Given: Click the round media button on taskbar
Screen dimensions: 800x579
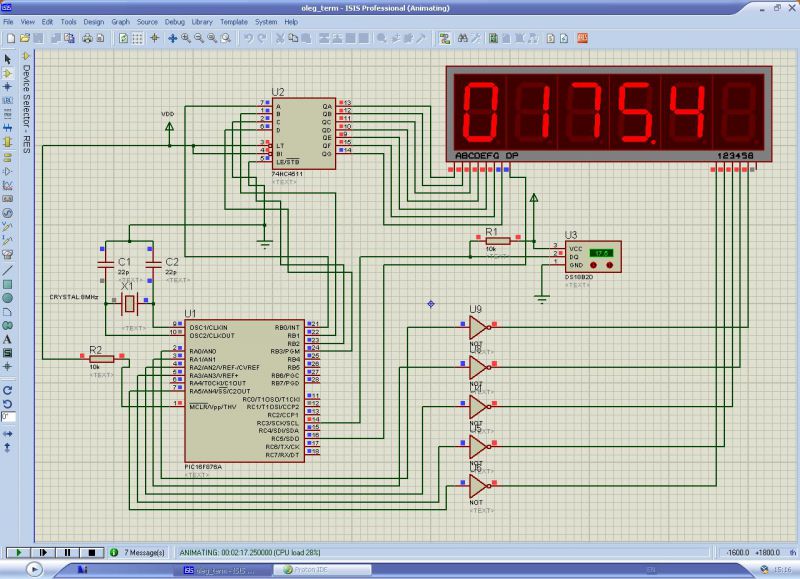Looking at the screenshot, I should click(x=34, y=569).
